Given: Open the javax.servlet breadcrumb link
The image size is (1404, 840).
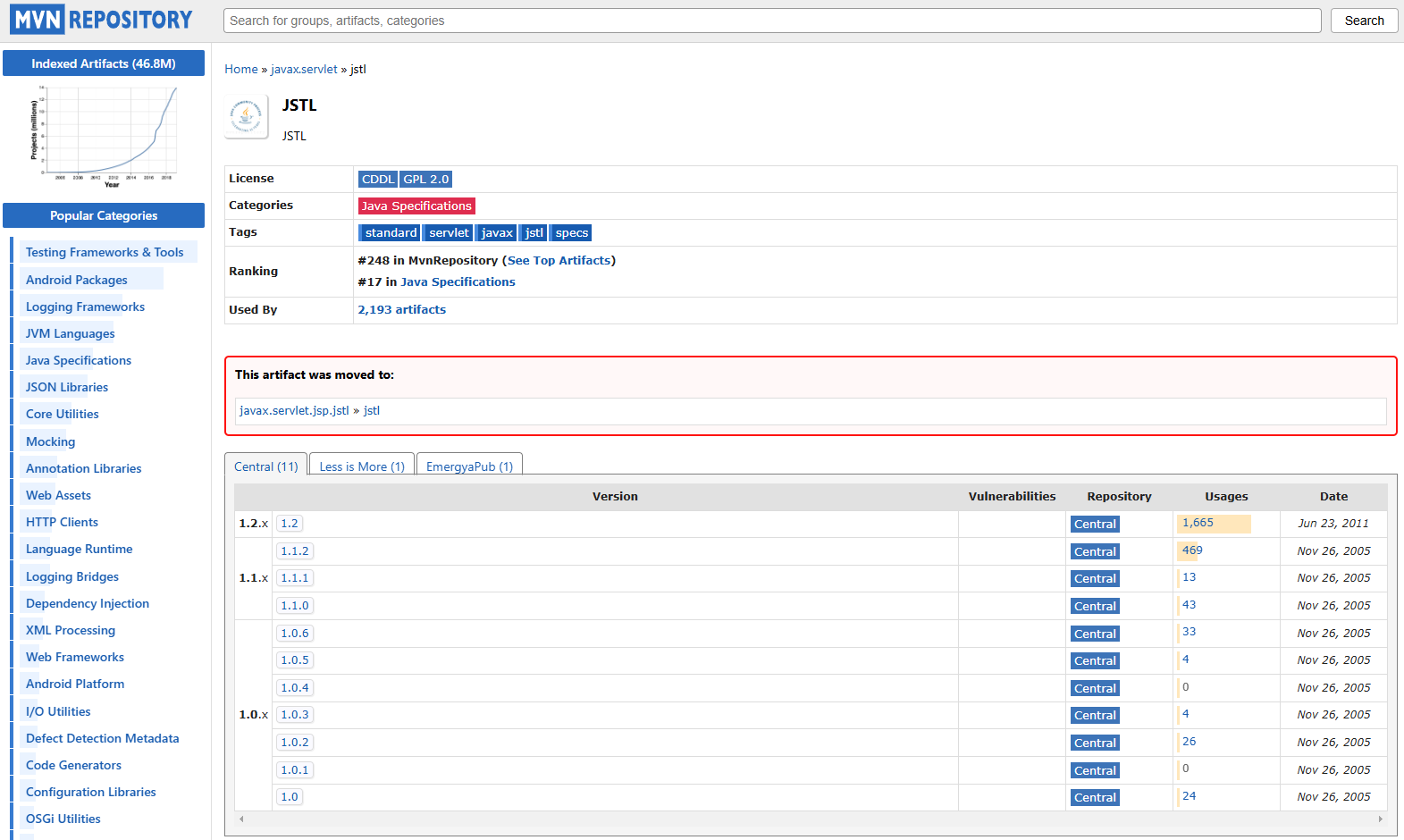Looking at the screenshot, I should [x=304, y=69].
